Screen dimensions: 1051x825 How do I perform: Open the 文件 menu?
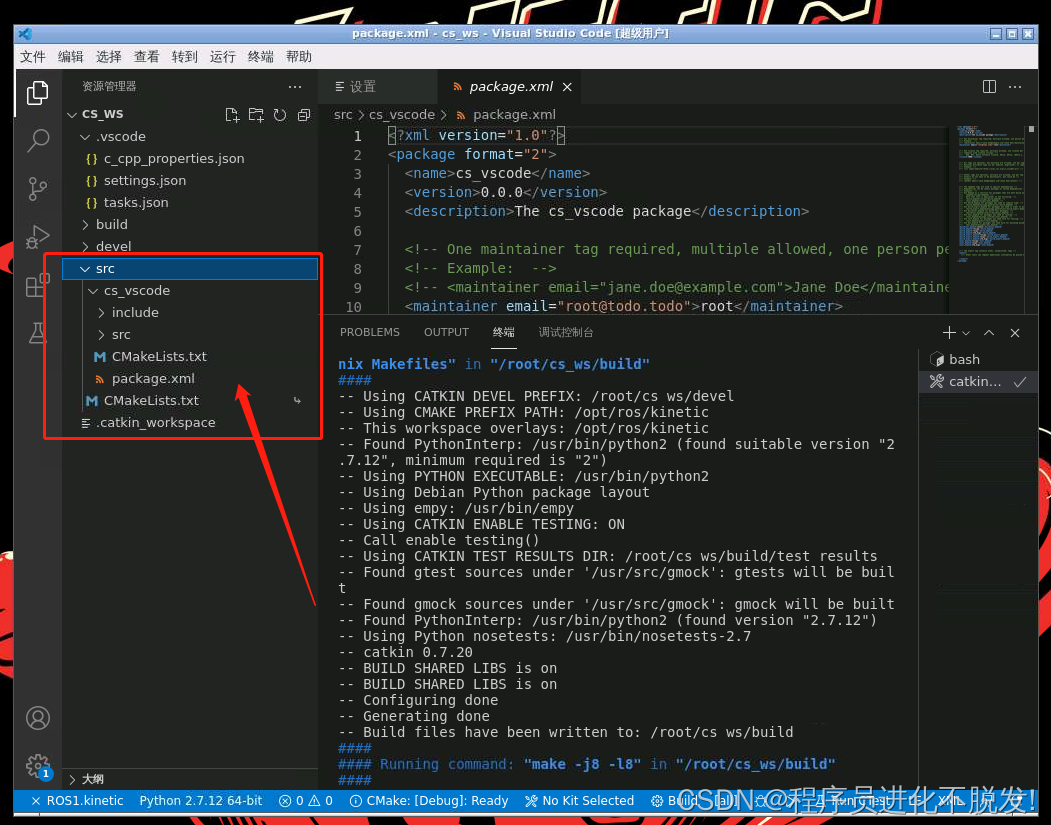(32, 56)
